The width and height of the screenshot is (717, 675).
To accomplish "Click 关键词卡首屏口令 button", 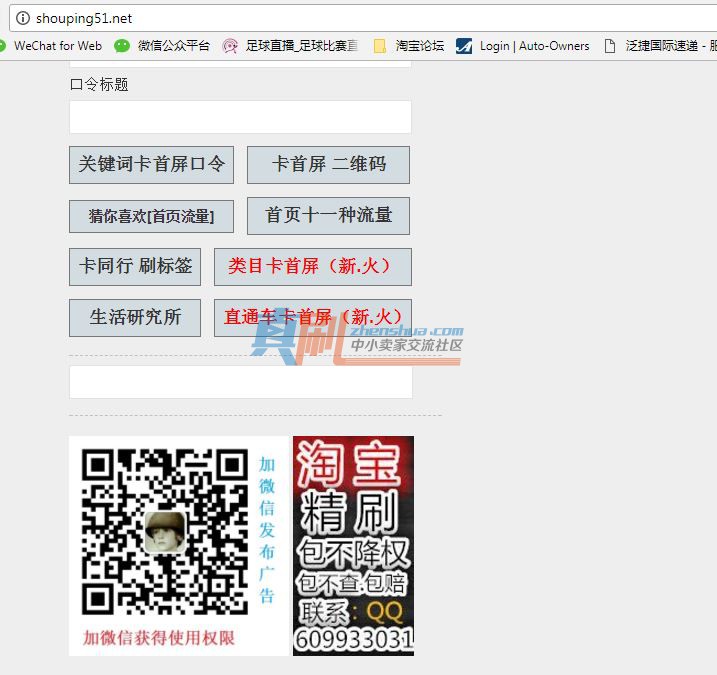I will click(151, 165).
